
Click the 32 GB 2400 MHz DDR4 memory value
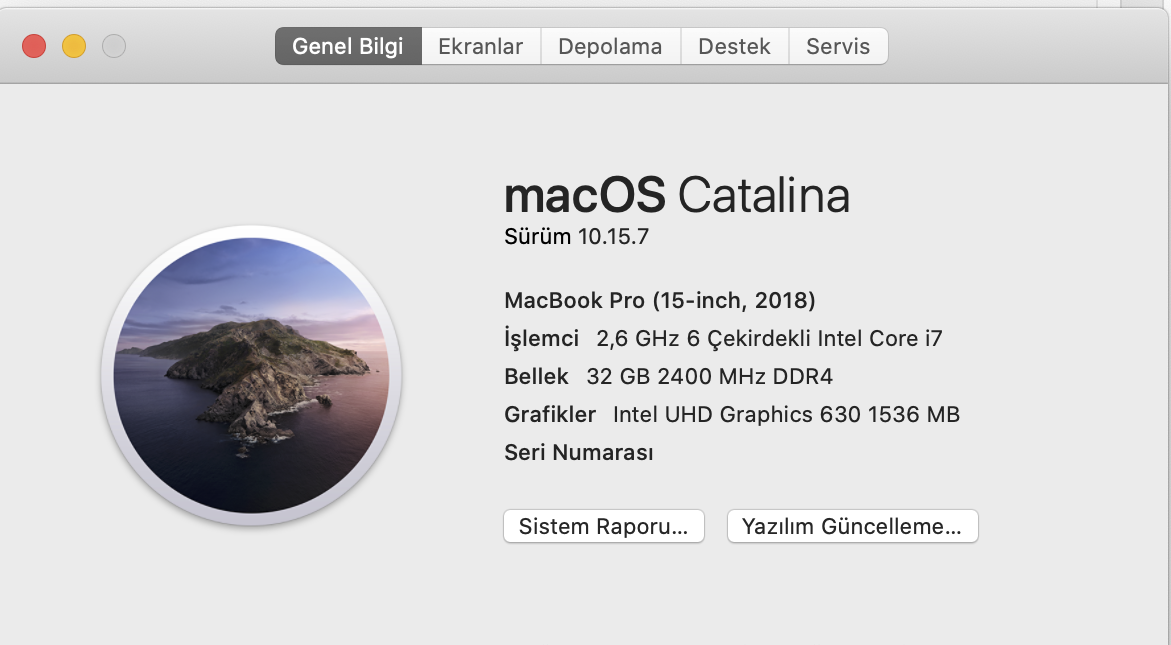click(x=709, y=376)
